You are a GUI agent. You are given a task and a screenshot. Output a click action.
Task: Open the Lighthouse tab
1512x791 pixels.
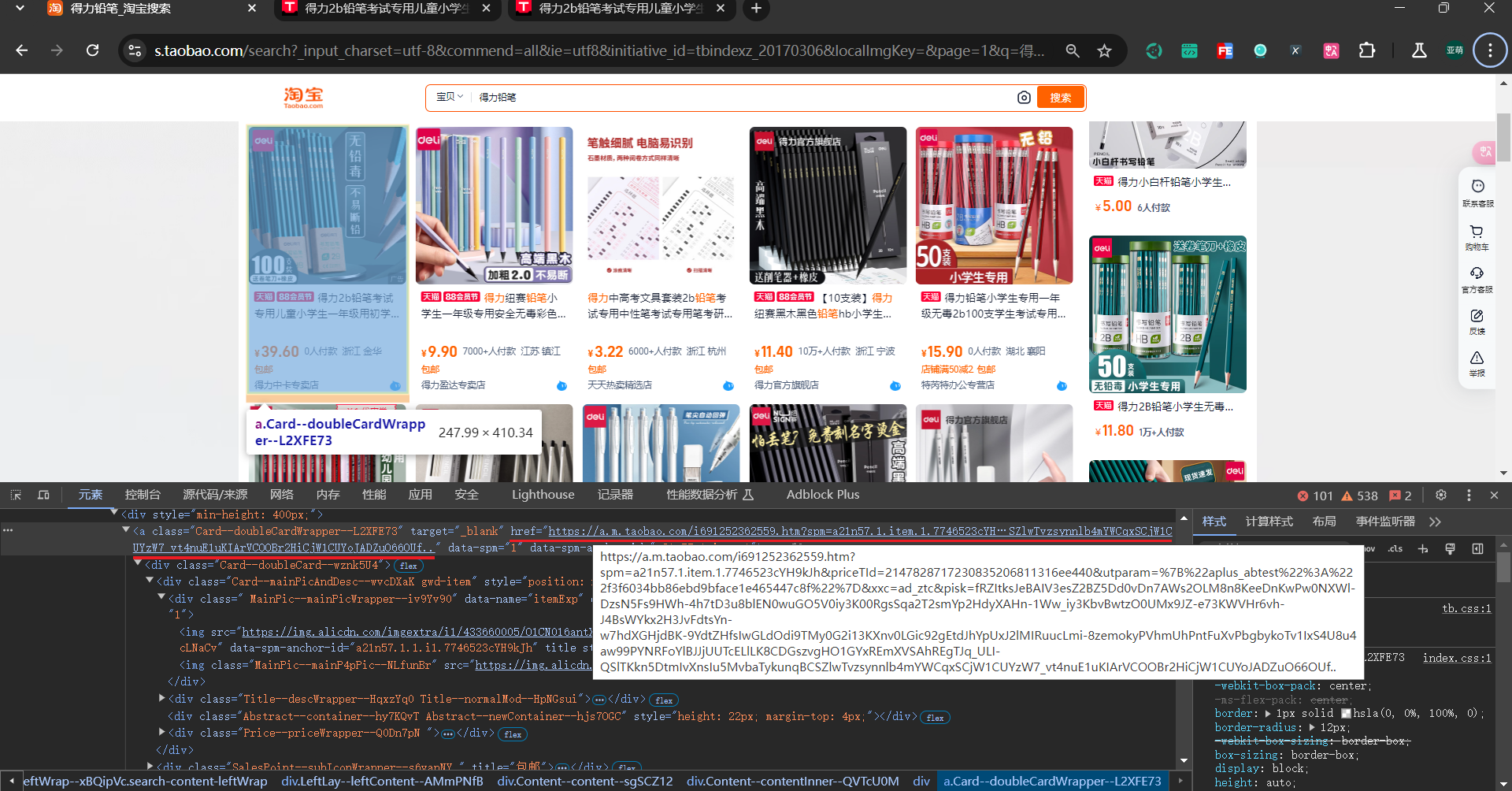point(543,495)
